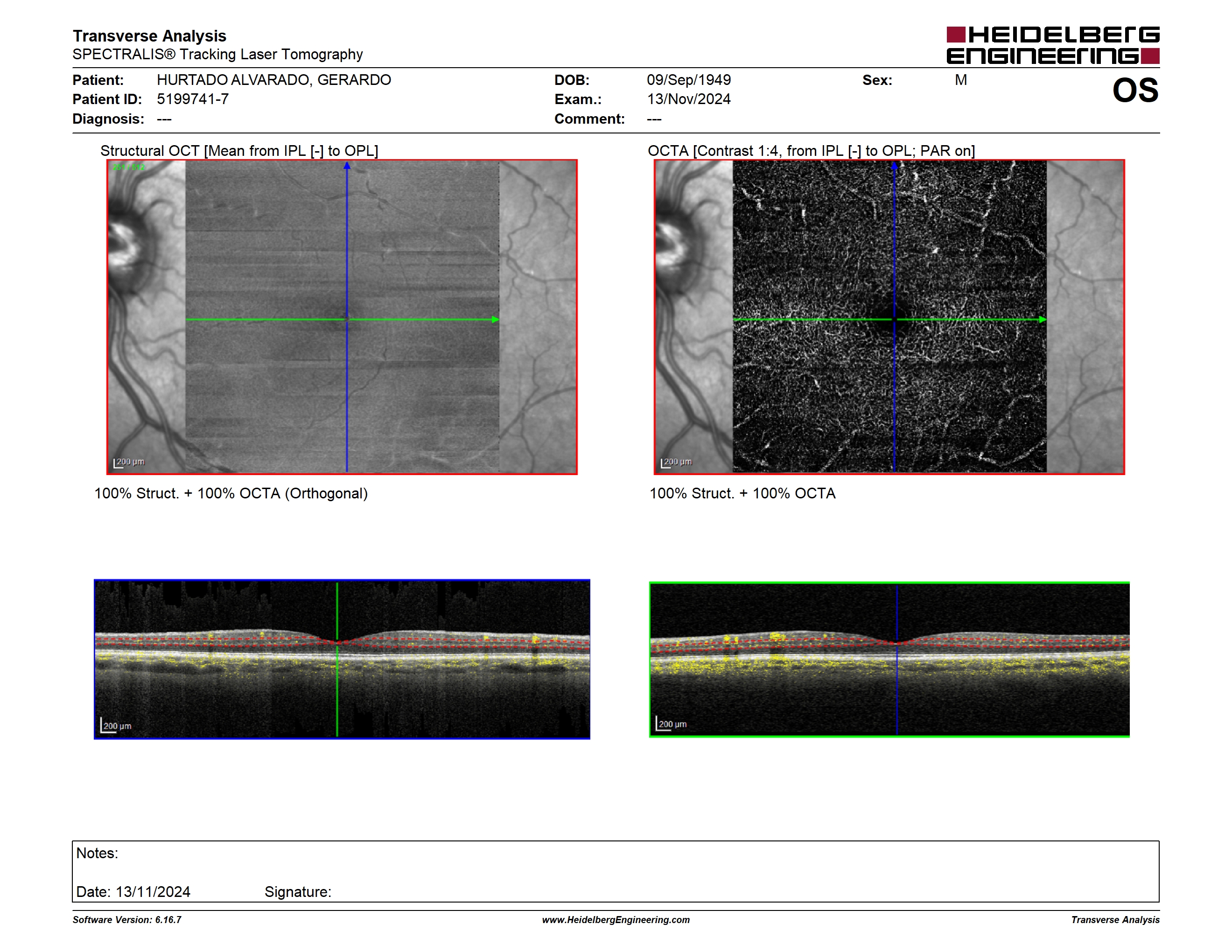Image resolution: width=1232 pixels, height=952 pixels.
Task: Click 'Structural OCT [Mean from IPL [-] to OPL]' caption
Action: tap(239, 151)
